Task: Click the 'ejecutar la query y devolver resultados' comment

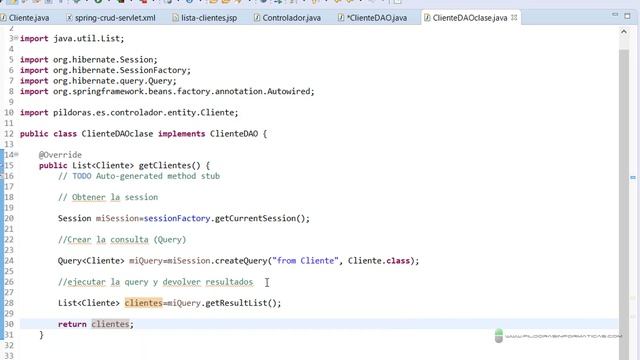Action: click(160, 282)
